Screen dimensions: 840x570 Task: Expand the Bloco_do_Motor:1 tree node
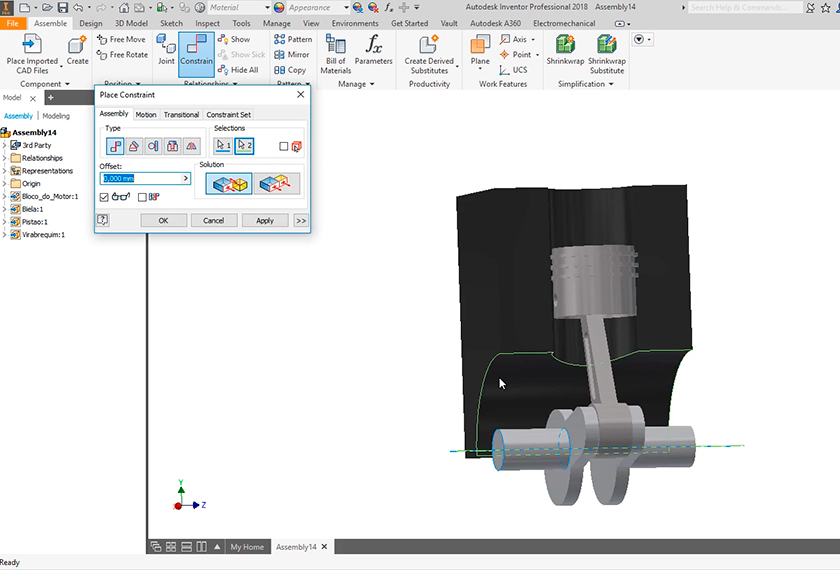coord(4,196)
